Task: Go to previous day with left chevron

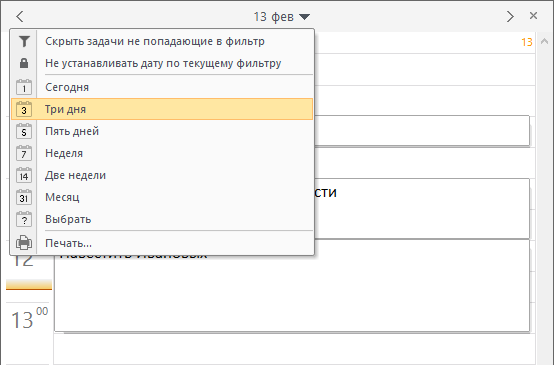Action: click(x=20, y=16)
